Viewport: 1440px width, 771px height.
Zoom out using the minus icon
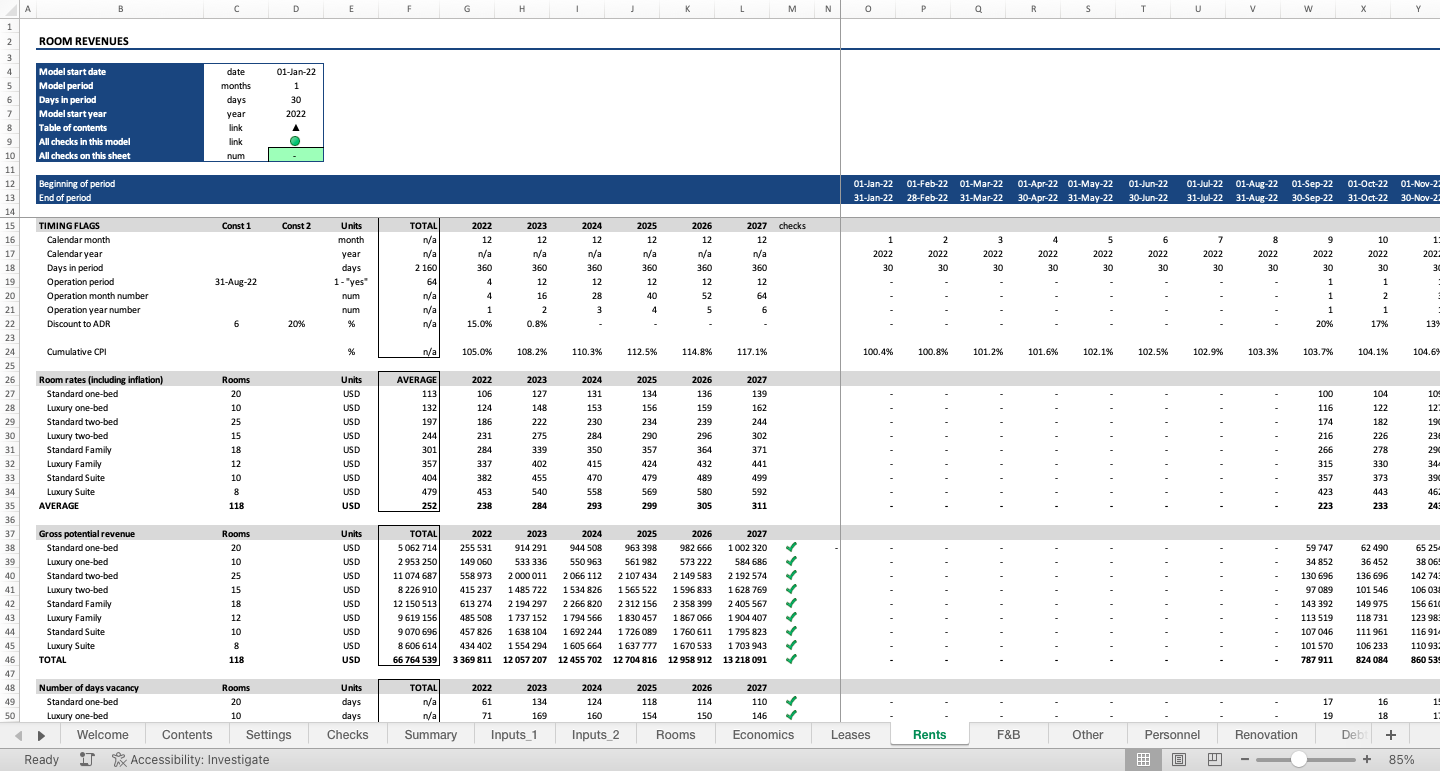(x=1246, y=759)
